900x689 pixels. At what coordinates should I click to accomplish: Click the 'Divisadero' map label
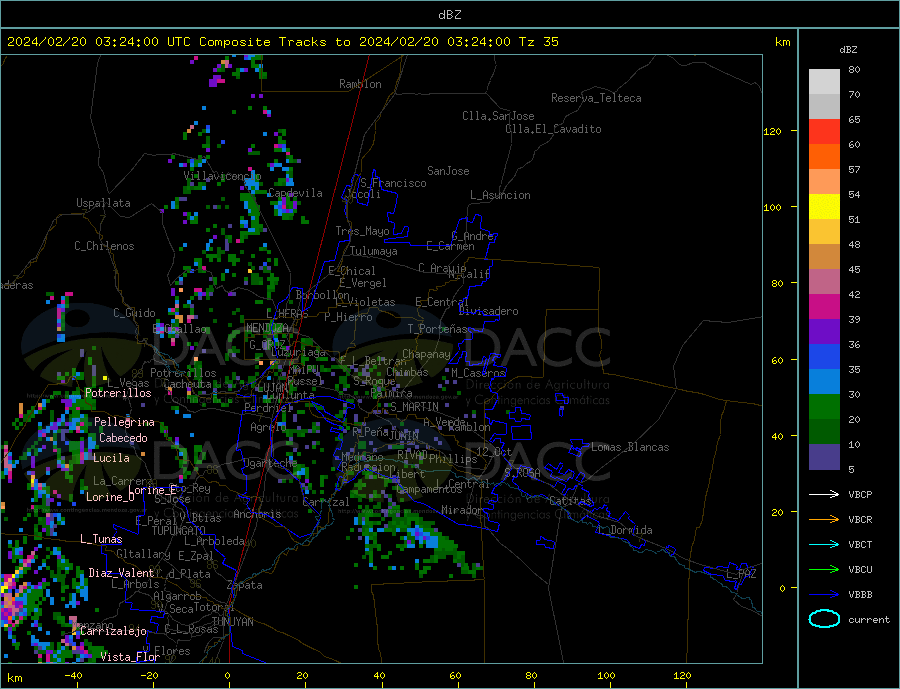[x=488, y=311]
